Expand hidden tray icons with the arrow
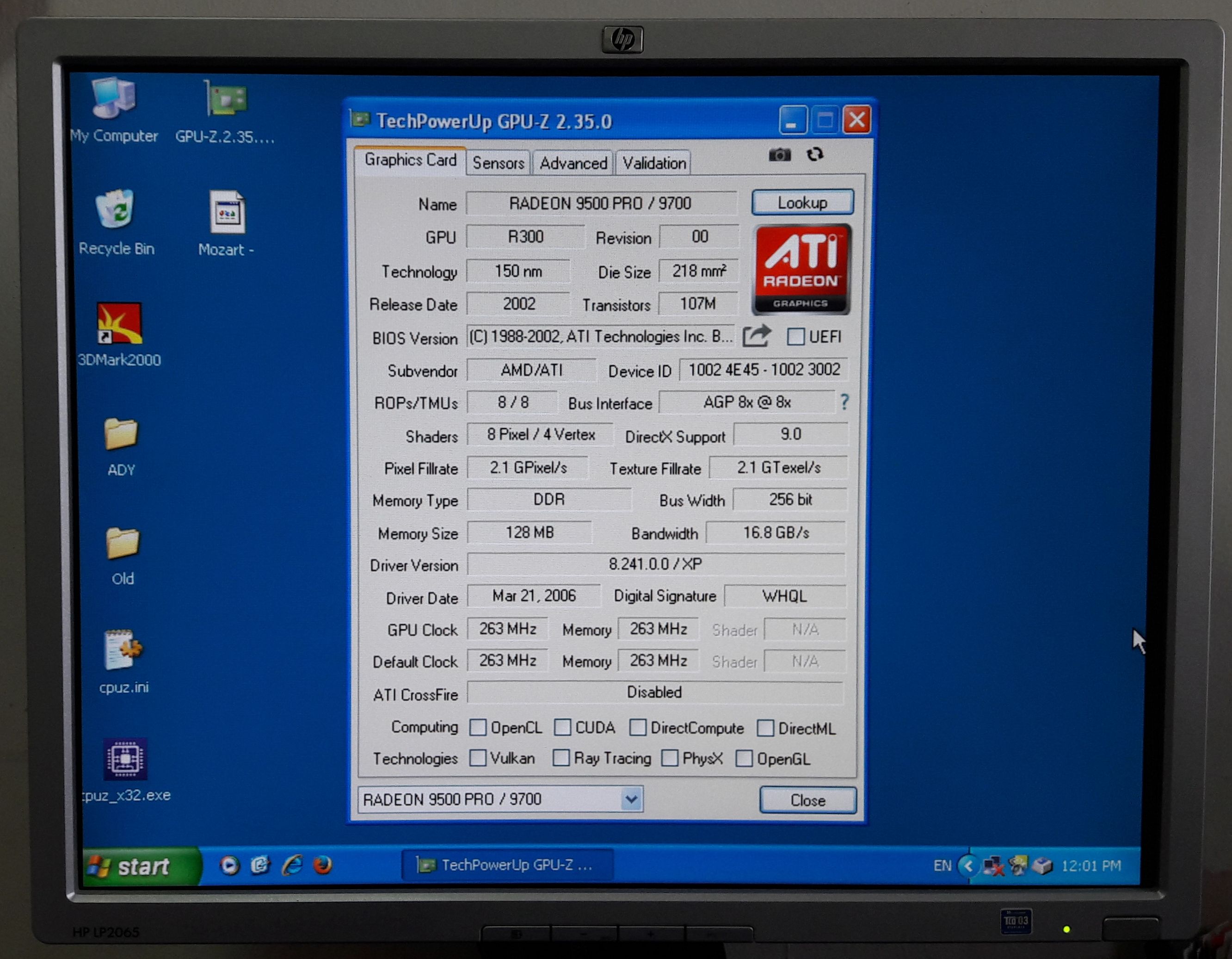 pyautogui.click(x=968, y=865)
